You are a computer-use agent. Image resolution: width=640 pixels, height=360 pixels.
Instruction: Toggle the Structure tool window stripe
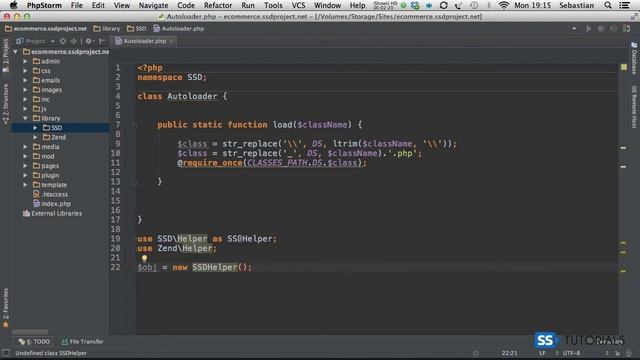pos(5,104)
